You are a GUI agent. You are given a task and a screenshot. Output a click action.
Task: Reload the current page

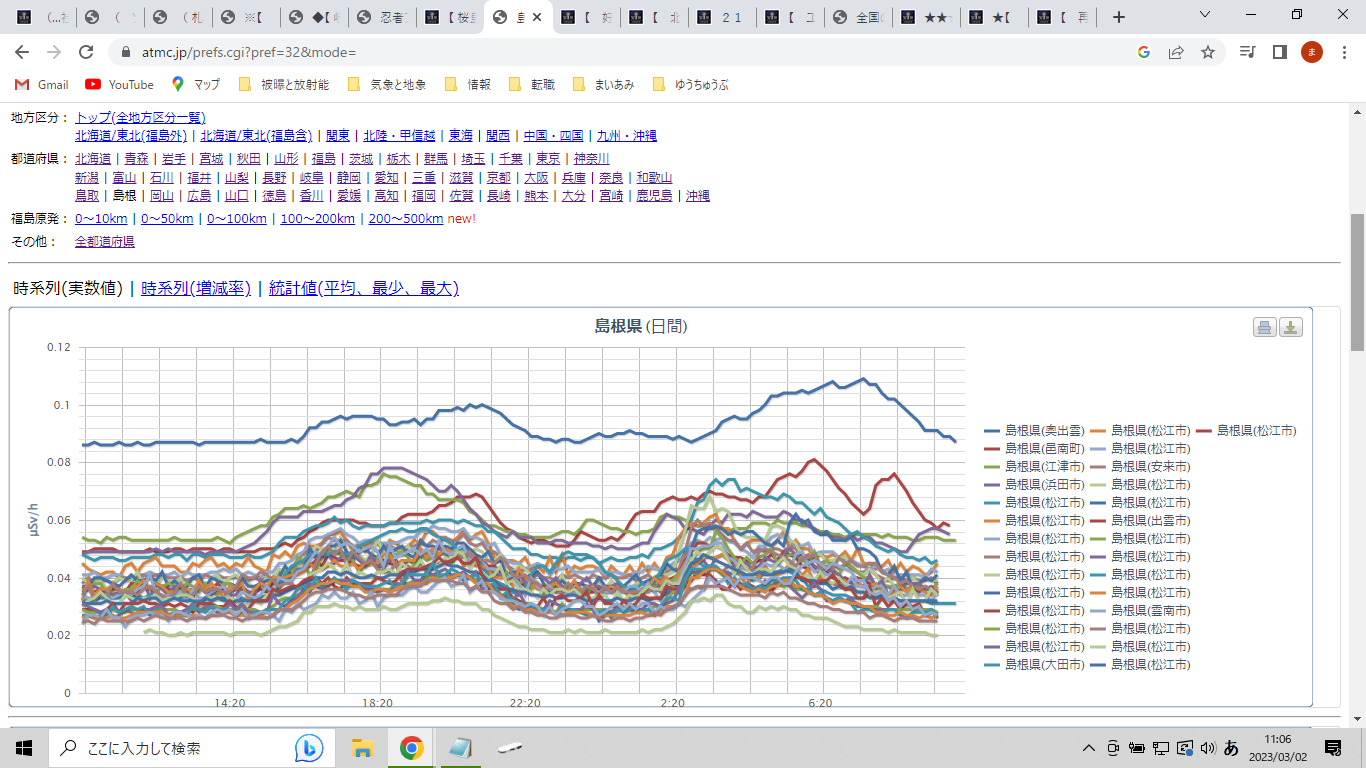[86, 52]
